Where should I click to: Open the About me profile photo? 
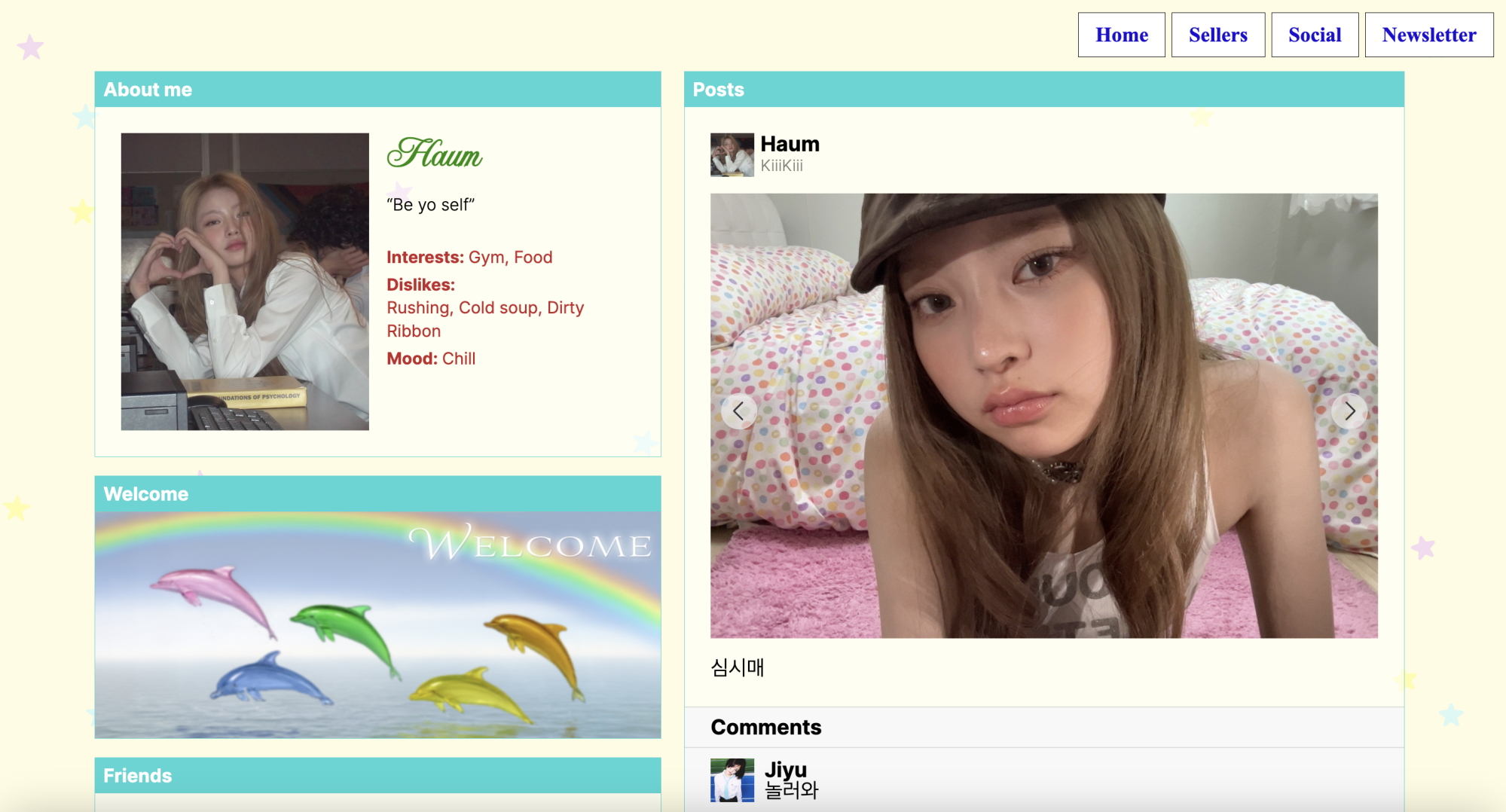(245, 282)
